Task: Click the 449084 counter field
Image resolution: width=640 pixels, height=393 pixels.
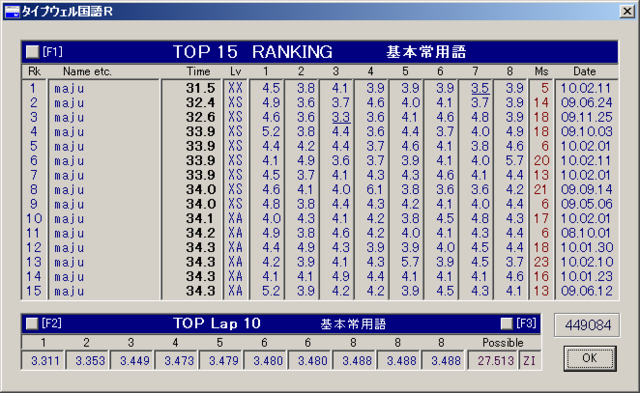Action: click(587, 325)
